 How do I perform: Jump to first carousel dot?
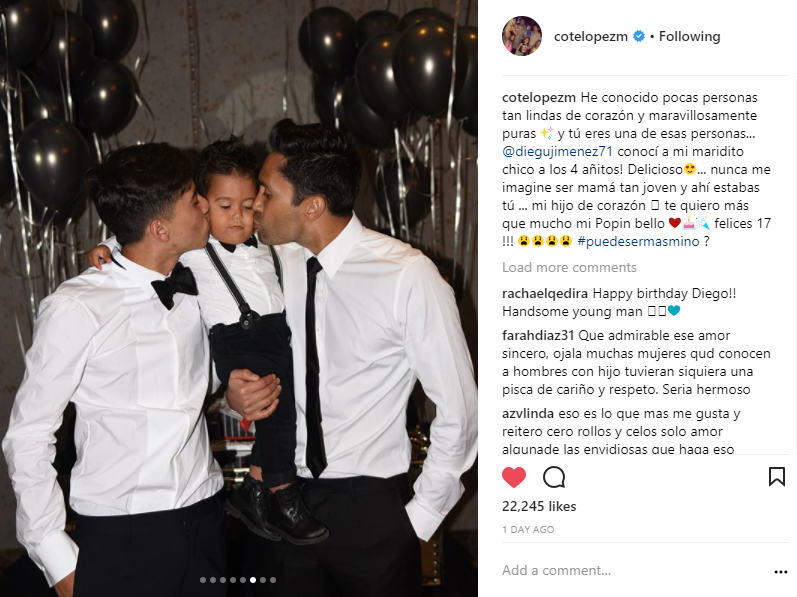203,580
